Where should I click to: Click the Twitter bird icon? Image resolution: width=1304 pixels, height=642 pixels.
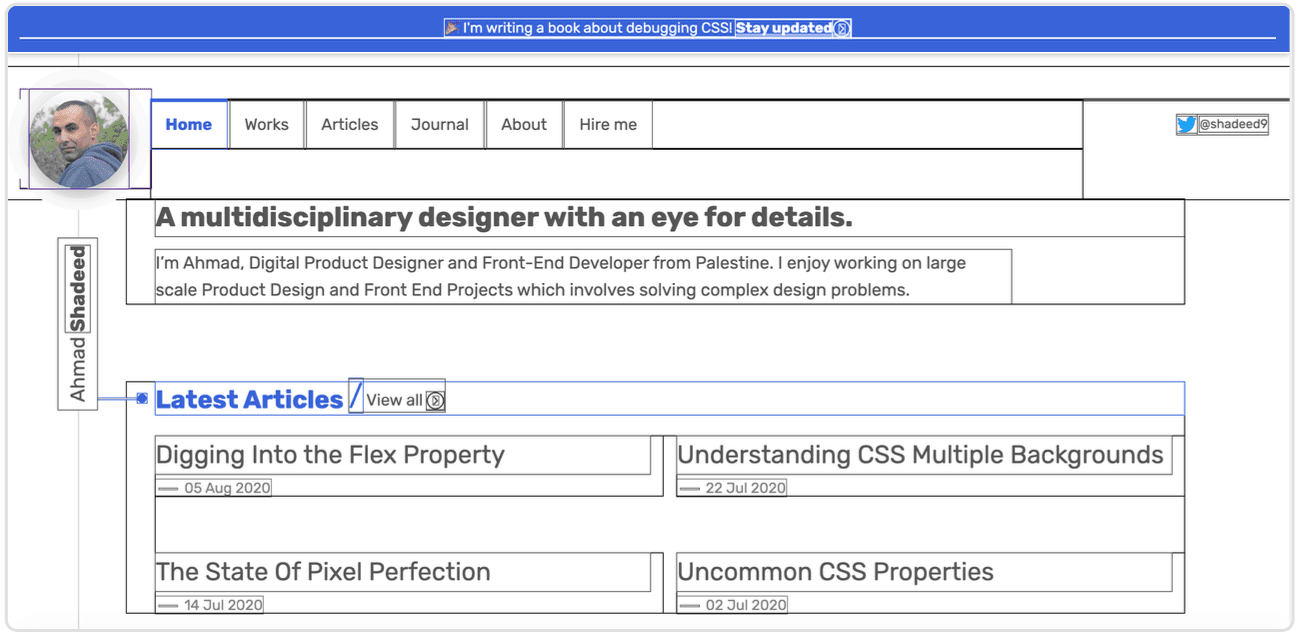pyautogui.click(x=1186, y=125)
